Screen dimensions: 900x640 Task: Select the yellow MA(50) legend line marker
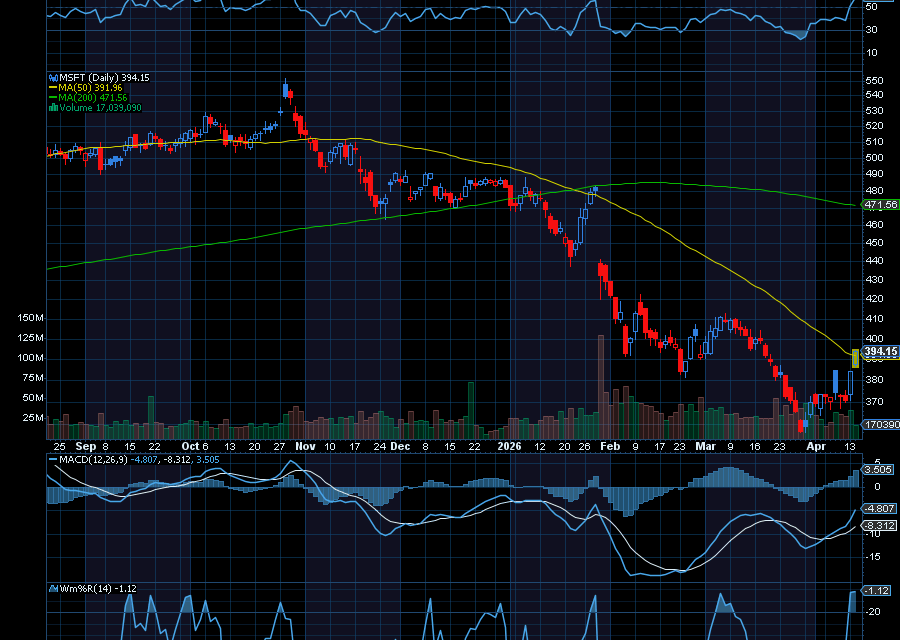(53, 87)
